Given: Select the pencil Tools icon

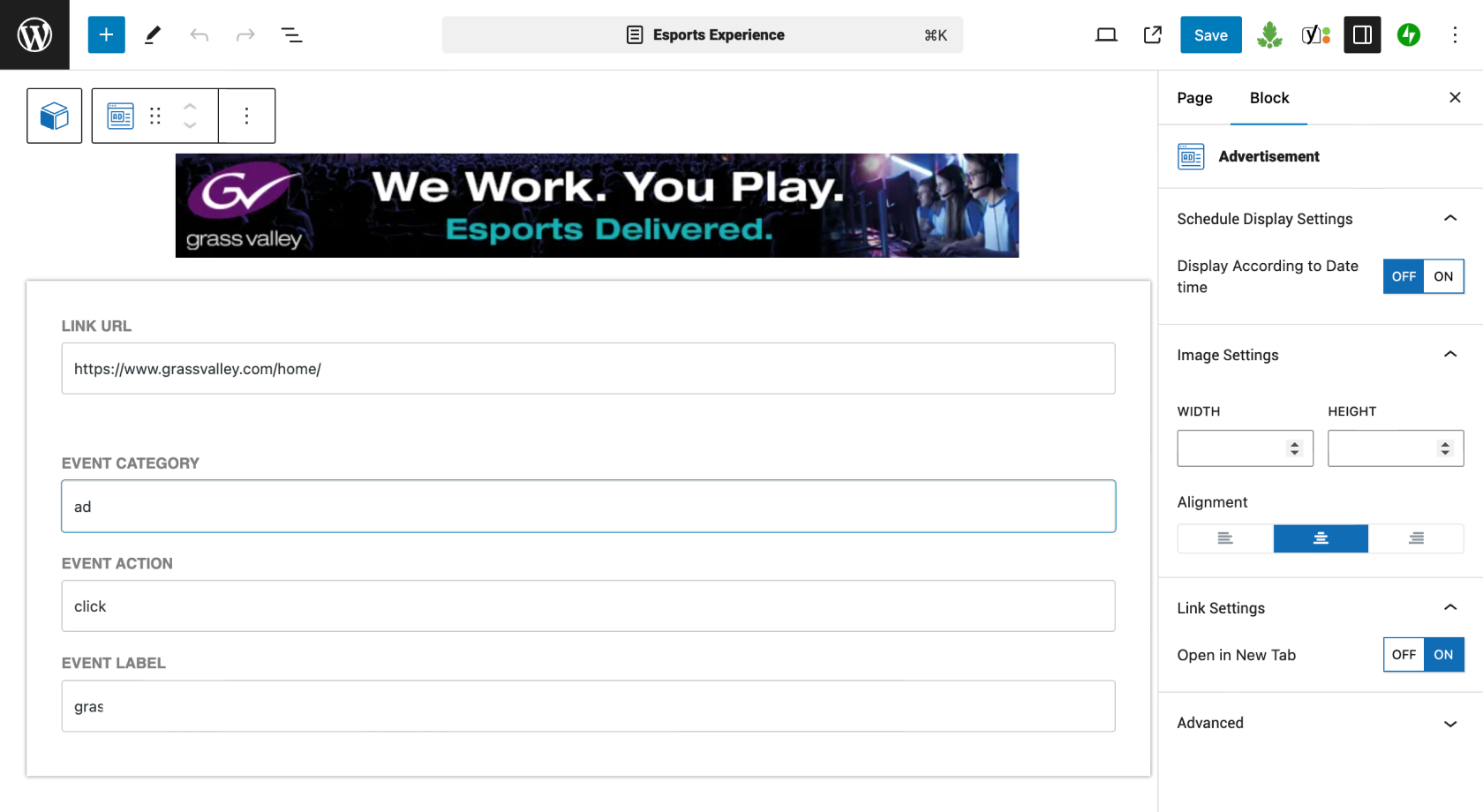Looking at the screenshot, I should (153, 34).
